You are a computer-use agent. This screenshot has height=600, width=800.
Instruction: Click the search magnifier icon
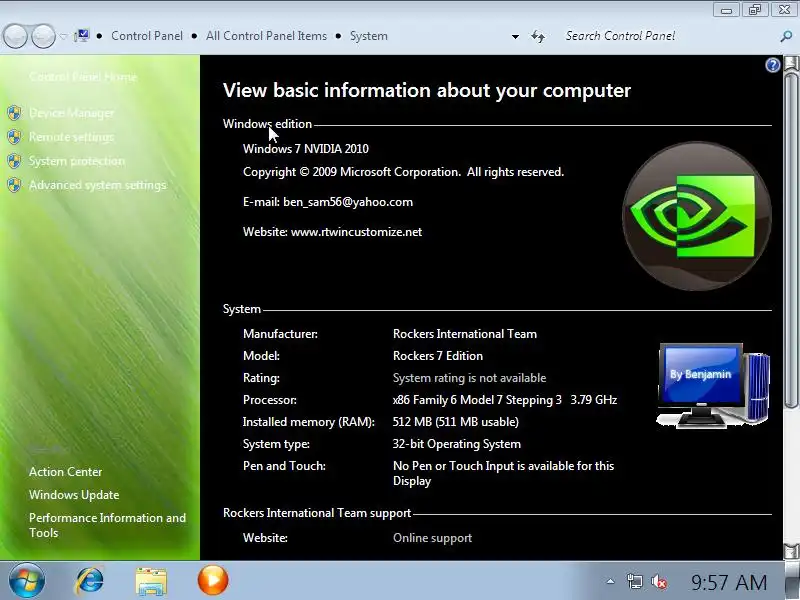(786, 36)
